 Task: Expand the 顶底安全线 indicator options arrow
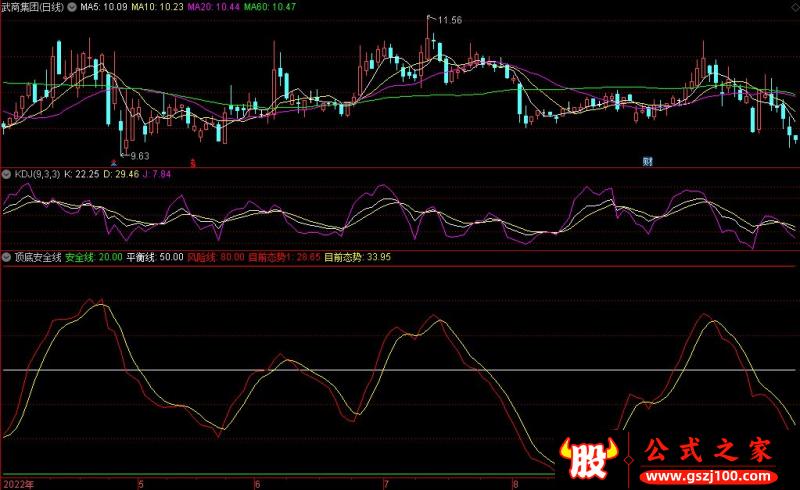(7, 257)
